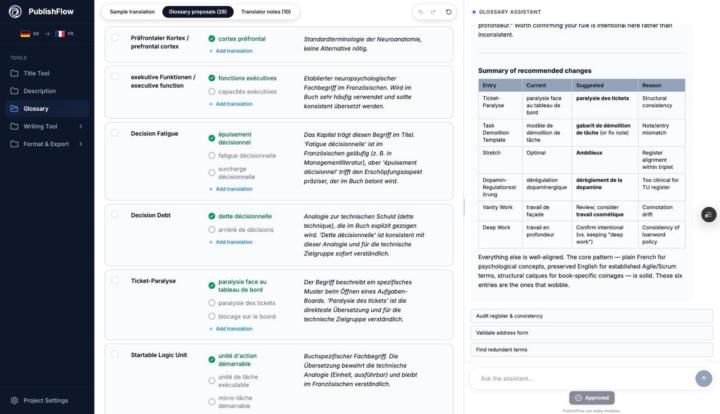Click selected 'dette décisionnelle' green check

(x=212, y=216)
